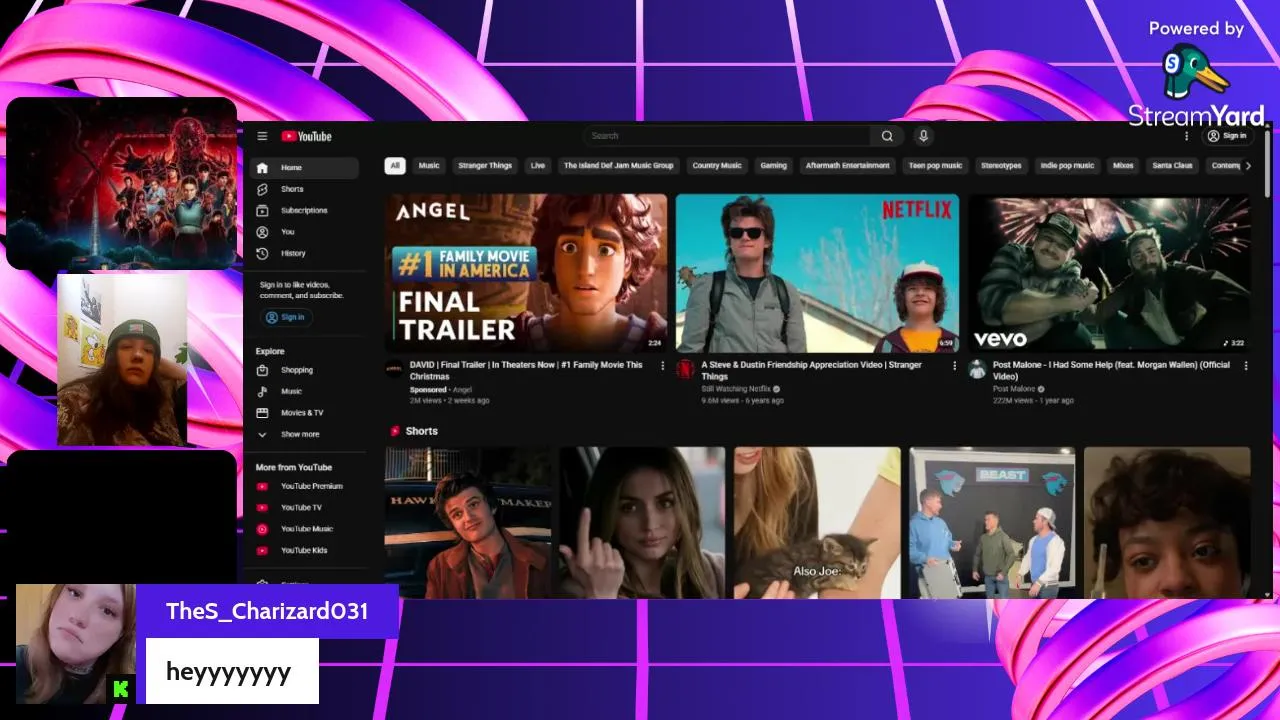Open History in the sidebar
This screenshot has height=720, width=1280.
[x=304, y=253]
